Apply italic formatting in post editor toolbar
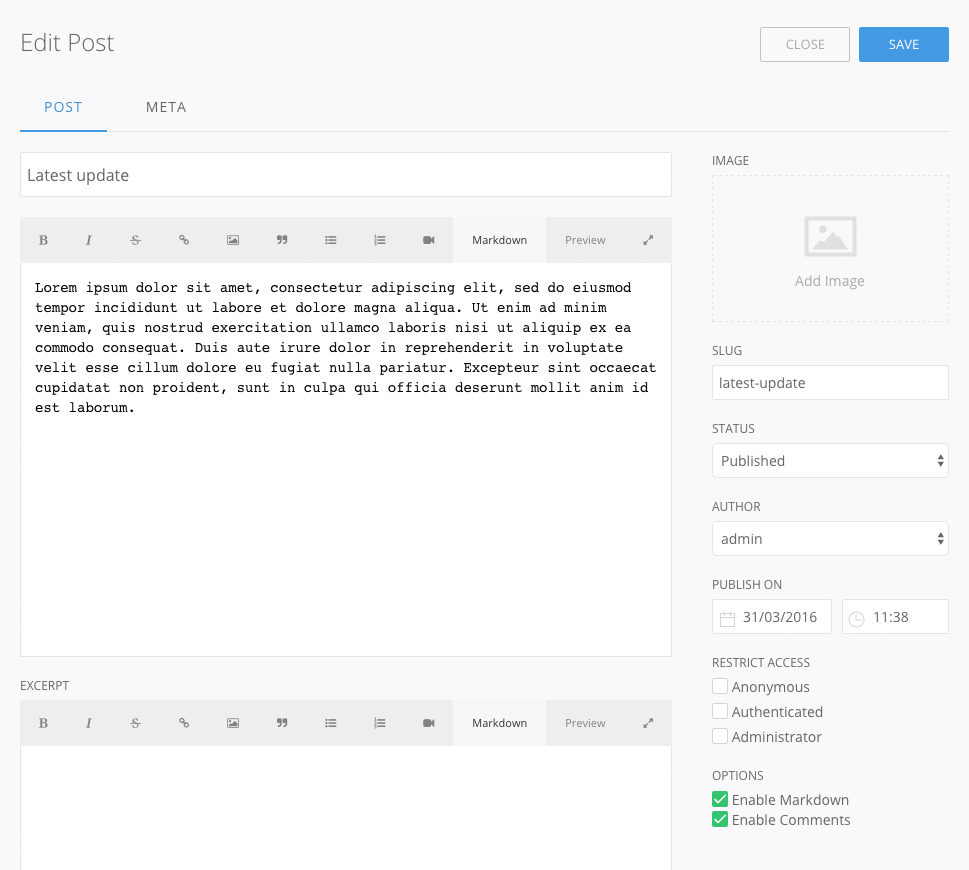This screenshot has width=969, height=870. pos(89,240)
